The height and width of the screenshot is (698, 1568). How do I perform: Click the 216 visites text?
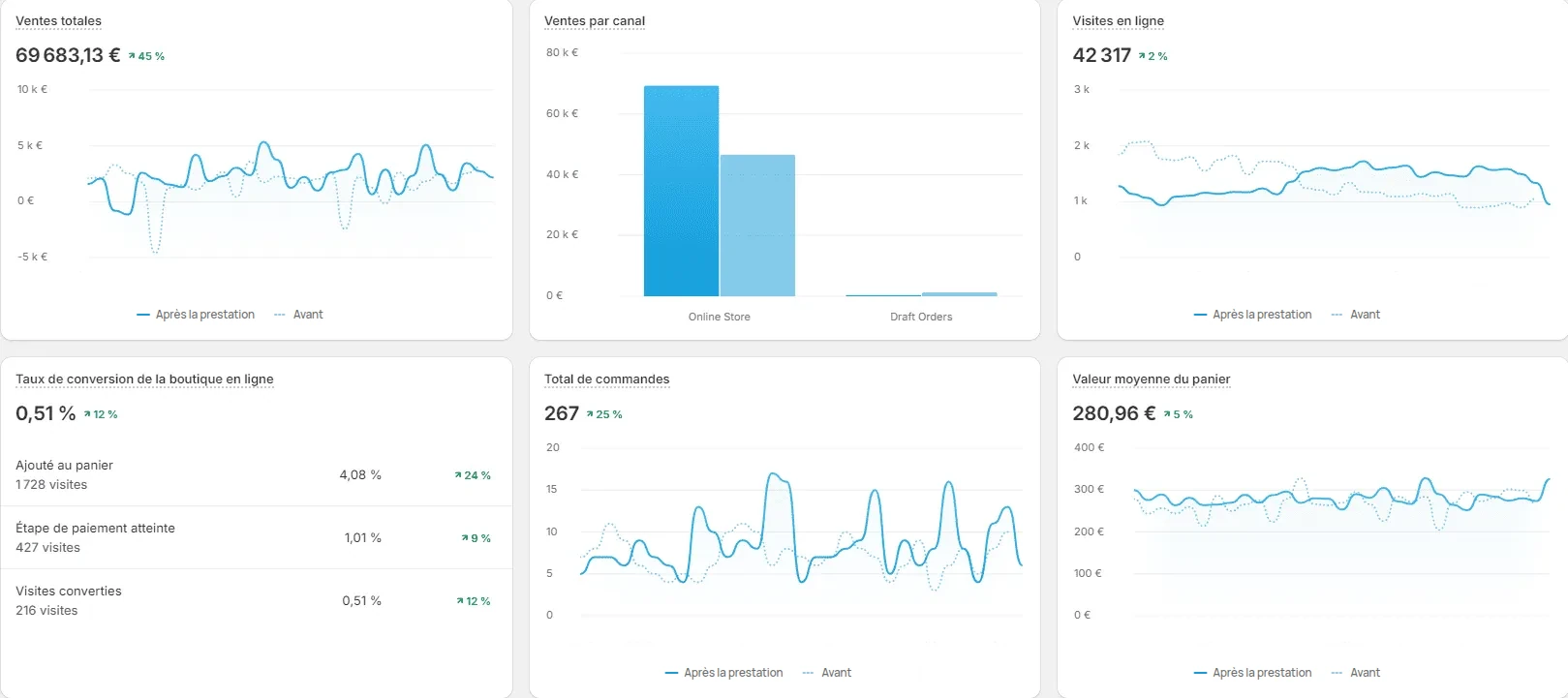coord(46,610)
